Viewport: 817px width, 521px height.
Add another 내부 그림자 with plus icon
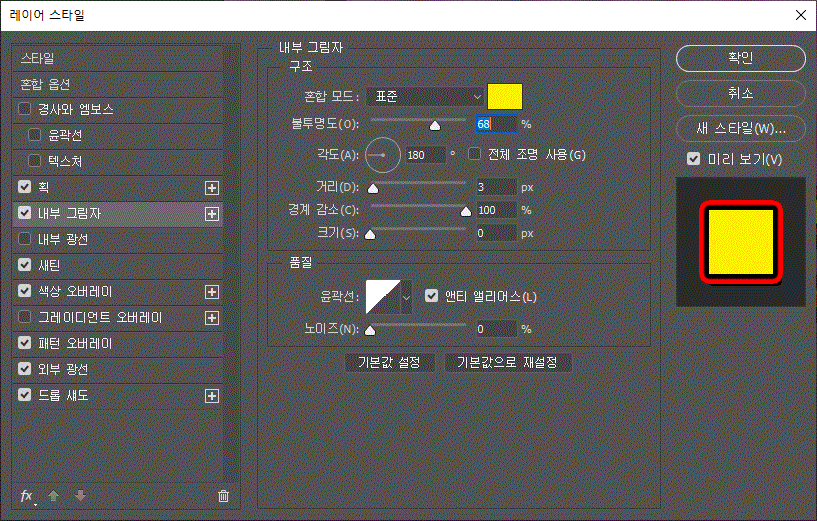pos(212,214)
